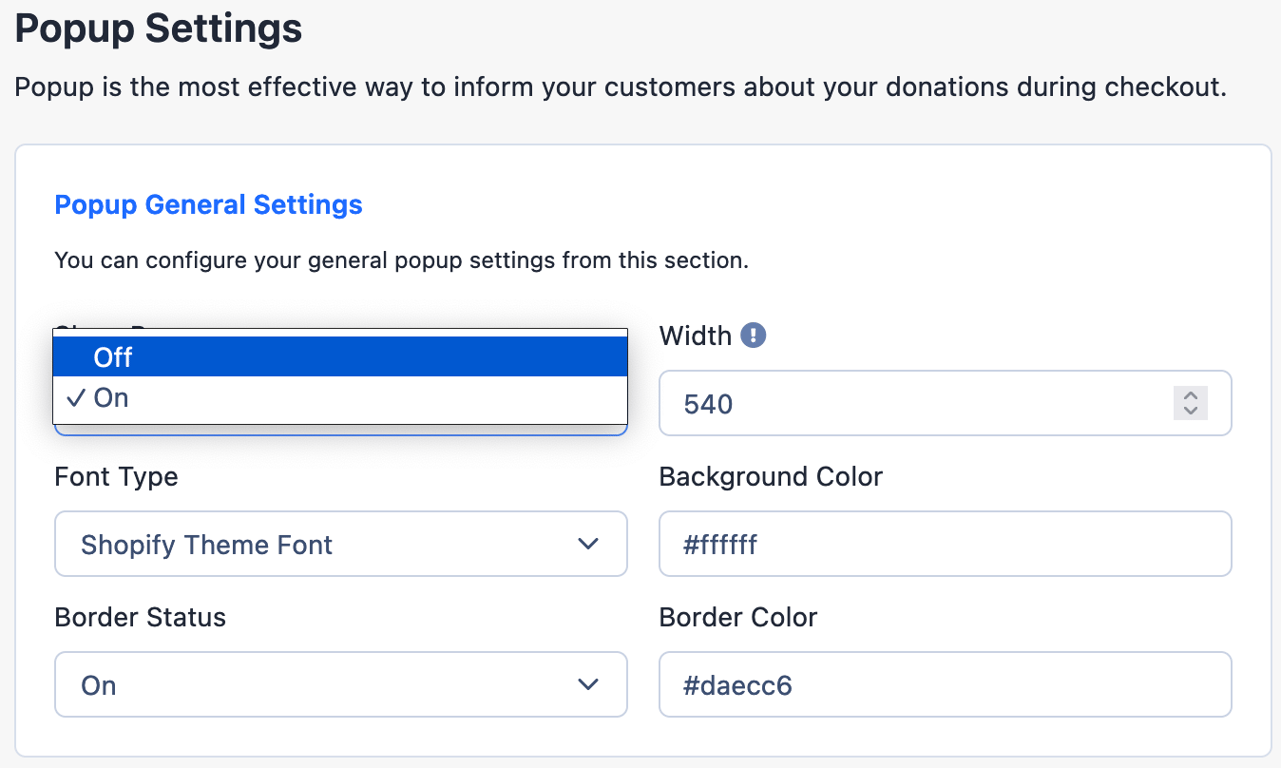Increase the Width value with the up arrow
Image resolution: width=1281 pixels, height=768 pixels.
pyautogui.click(x=1190, y=395)
